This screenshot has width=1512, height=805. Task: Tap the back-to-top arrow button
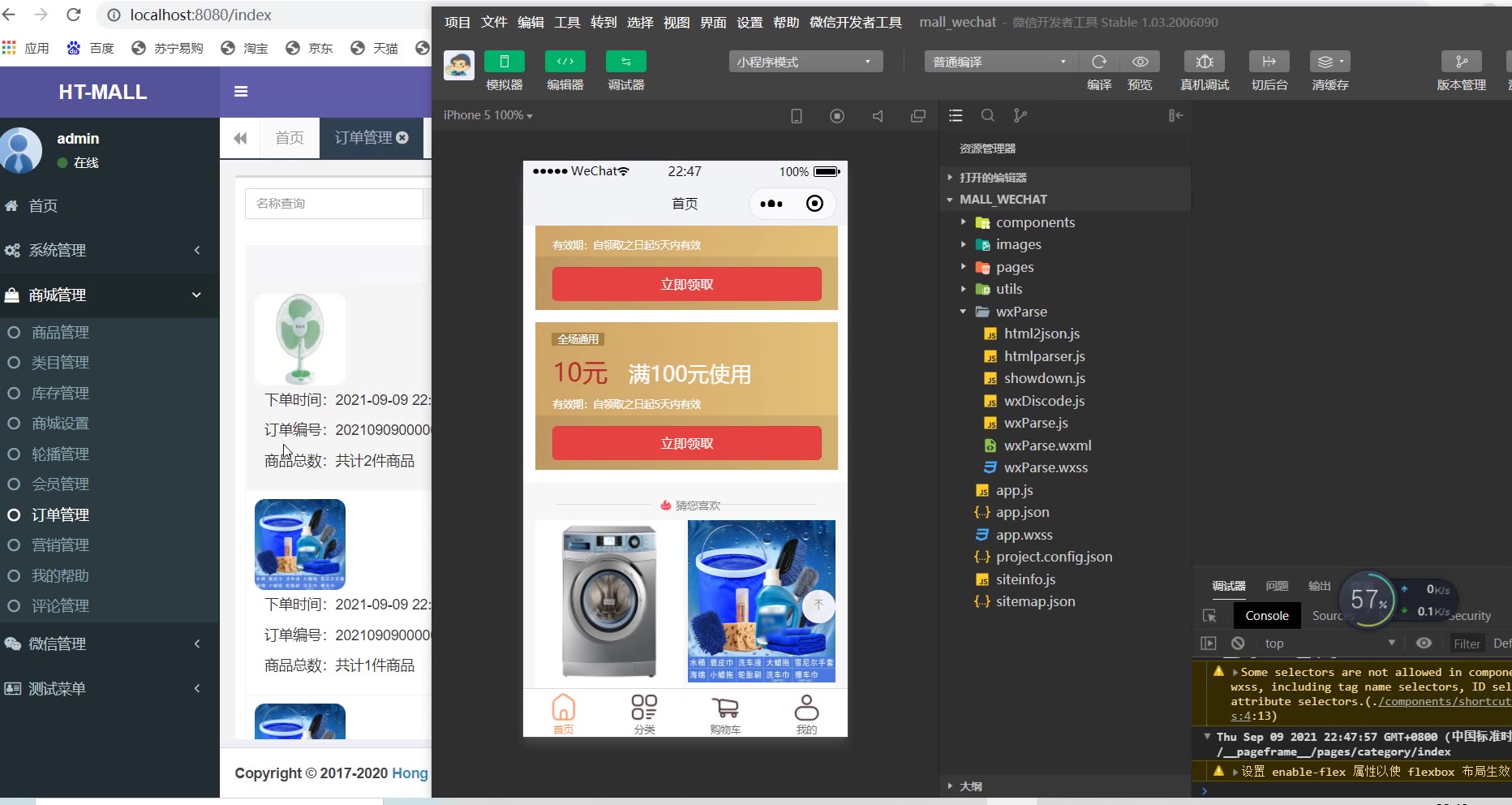818,605
